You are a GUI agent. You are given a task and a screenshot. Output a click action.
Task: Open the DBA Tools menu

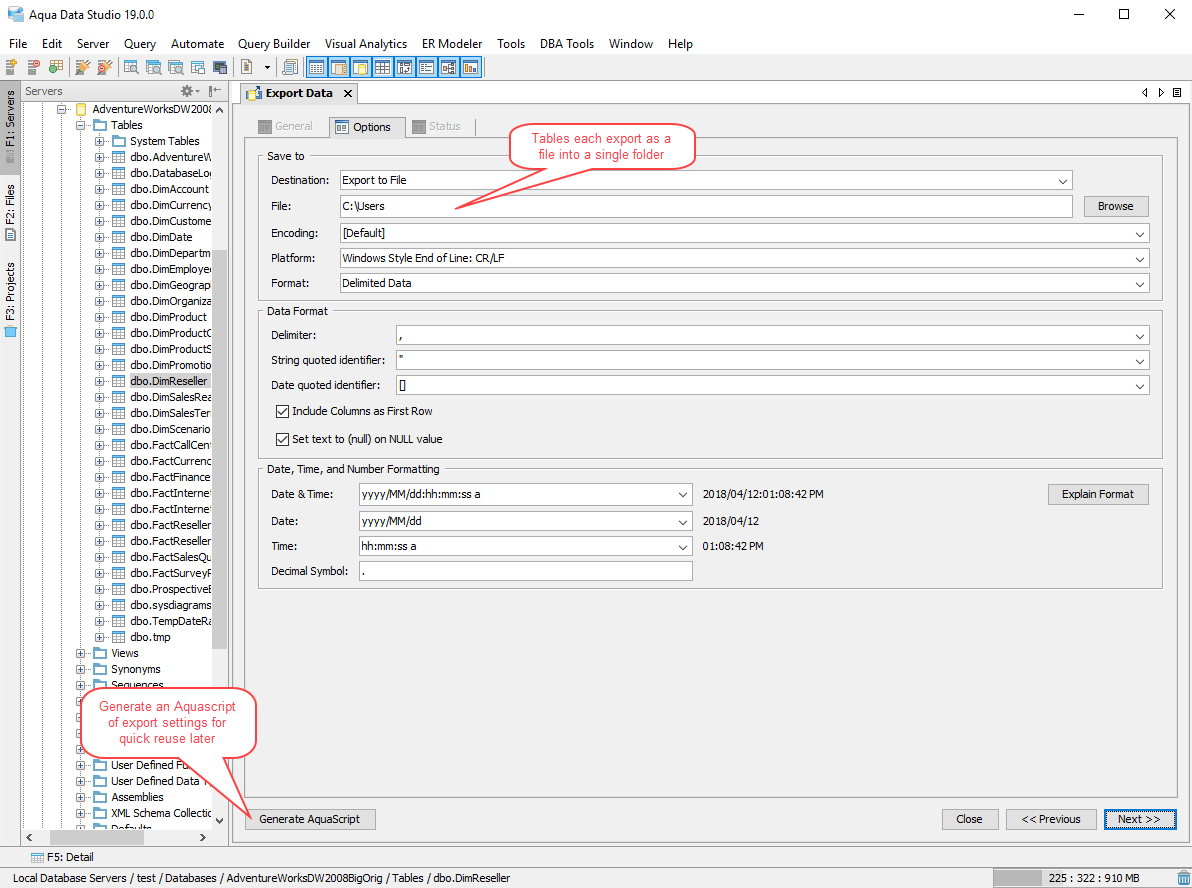coord(566,43)
